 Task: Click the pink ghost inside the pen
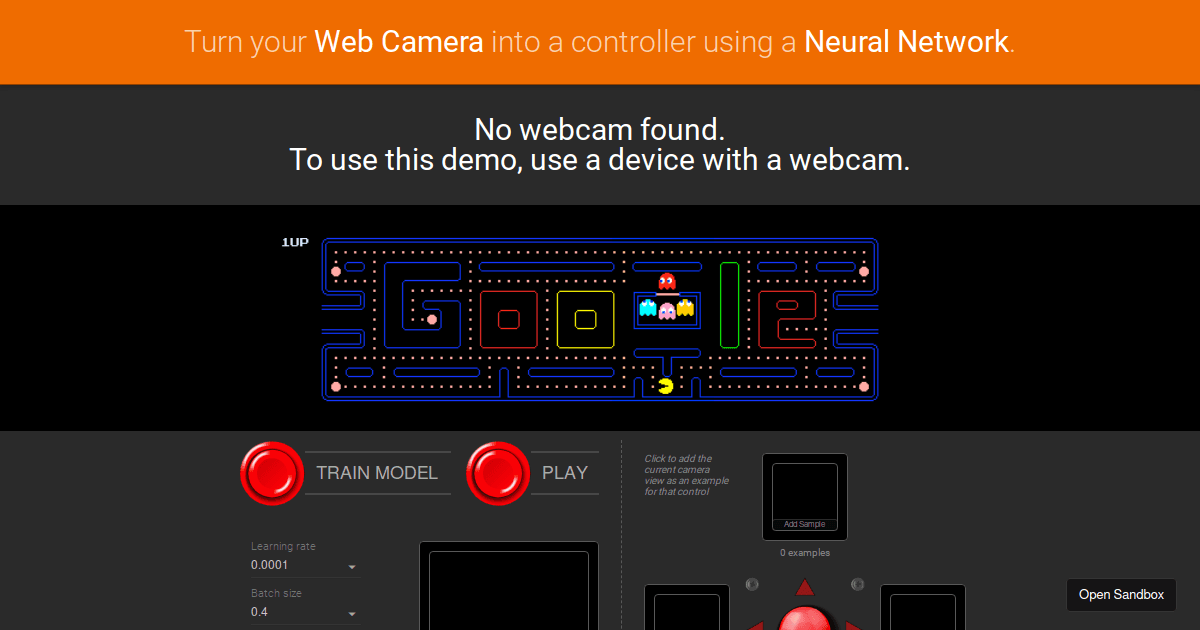[x=667, y=310]
